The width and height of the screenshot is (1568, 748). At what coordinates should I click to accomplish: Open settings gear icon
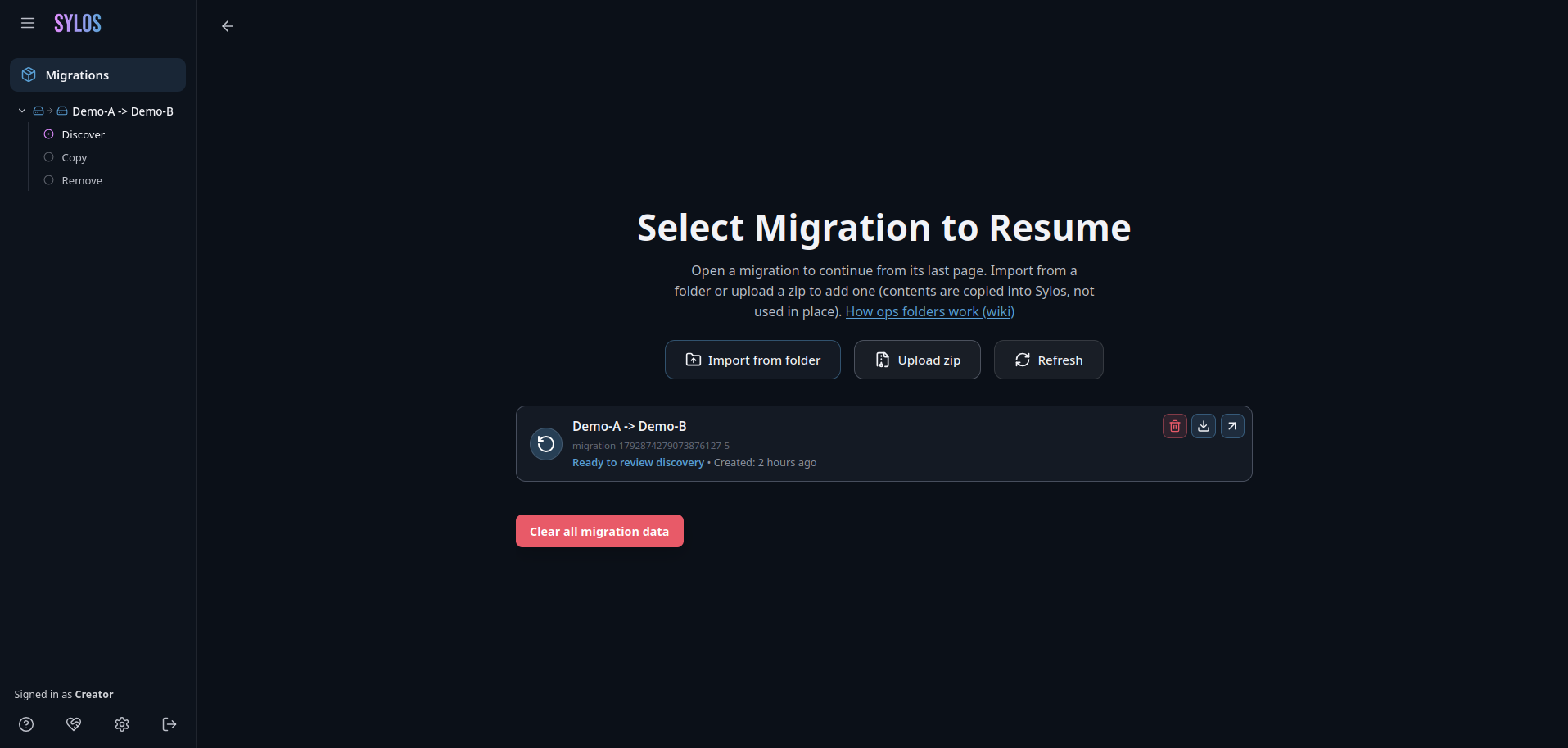click(x=122, y=724)
